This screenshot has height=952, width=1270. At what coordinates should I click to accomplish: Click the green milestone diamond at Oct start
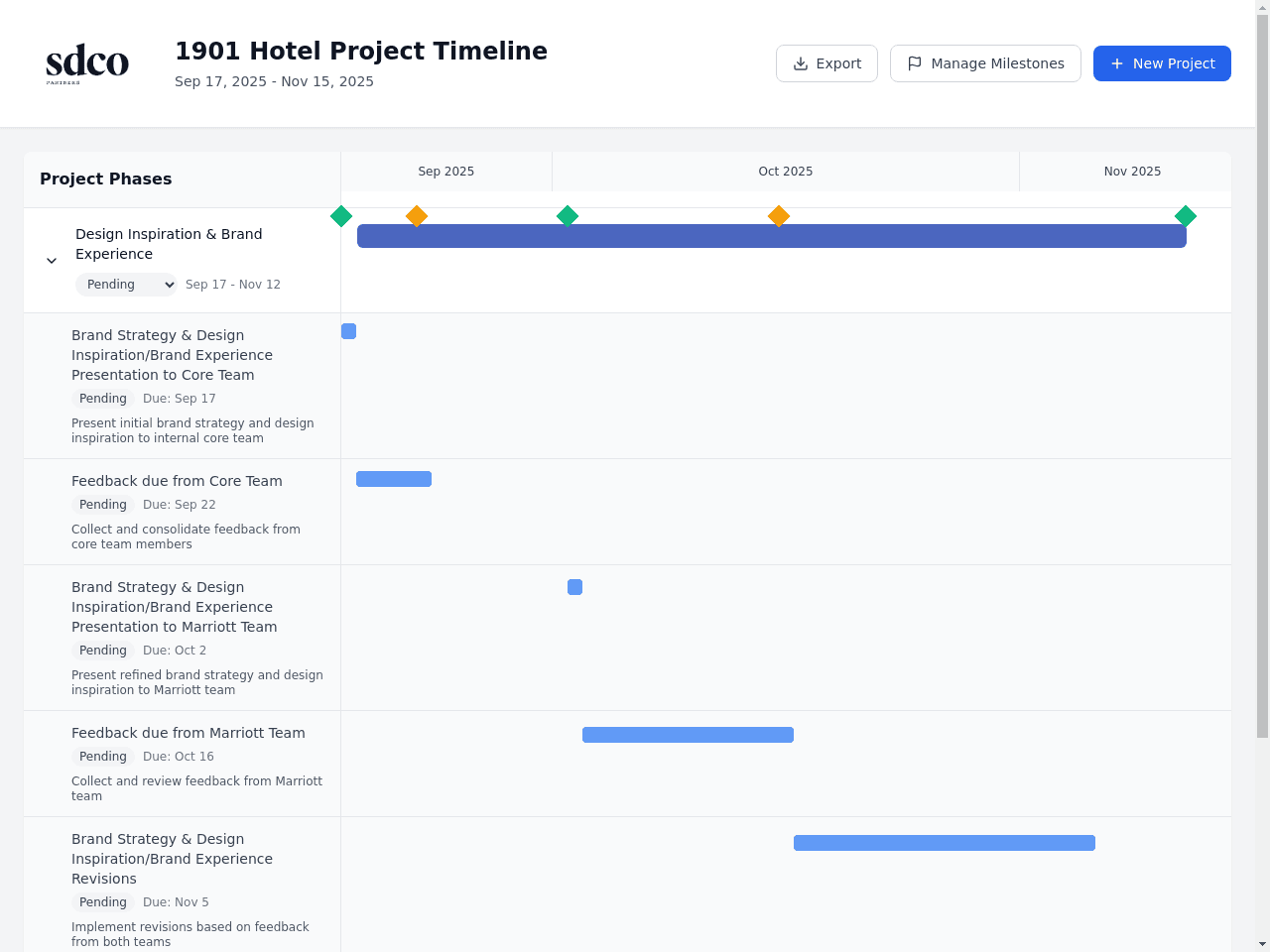coord(568,216)
